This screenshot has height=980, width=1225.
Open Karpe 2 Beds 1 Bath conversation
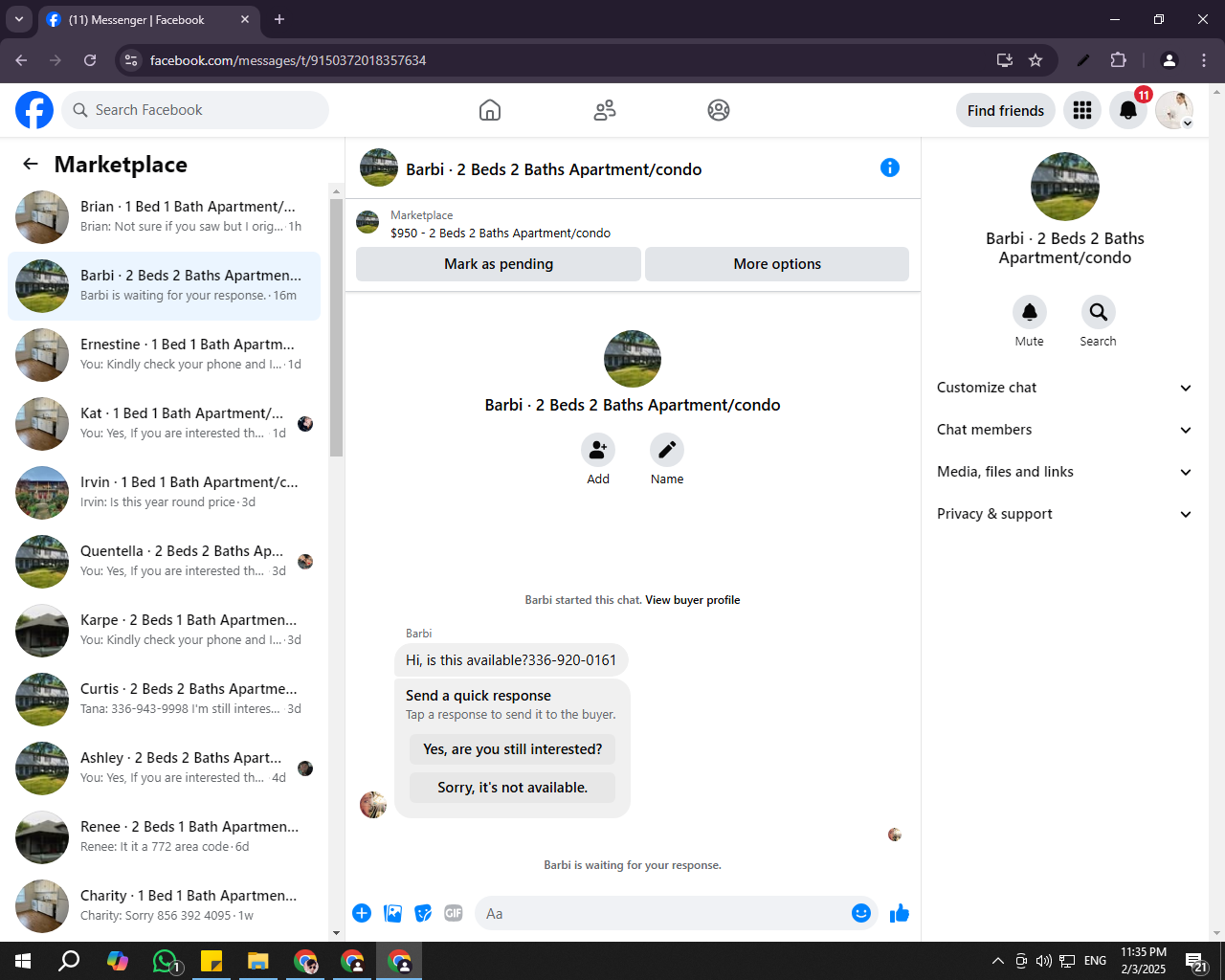tap(165, 631)
